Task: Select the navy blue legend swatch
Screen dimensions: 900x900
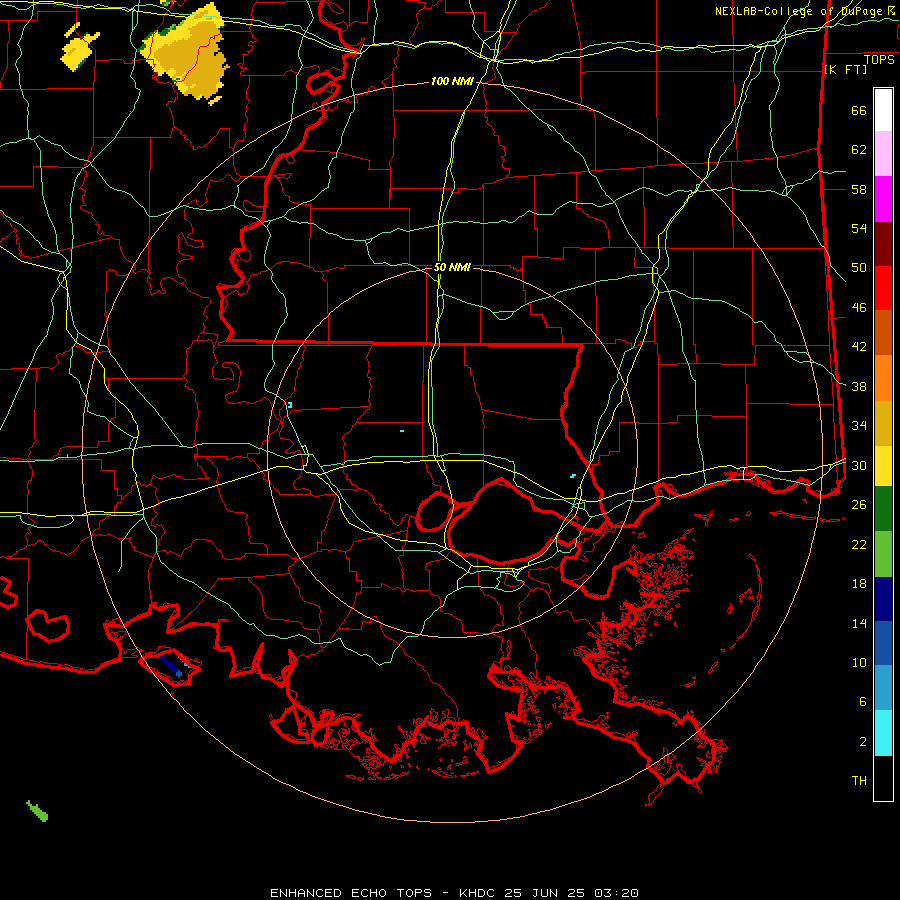Action: 883,599
